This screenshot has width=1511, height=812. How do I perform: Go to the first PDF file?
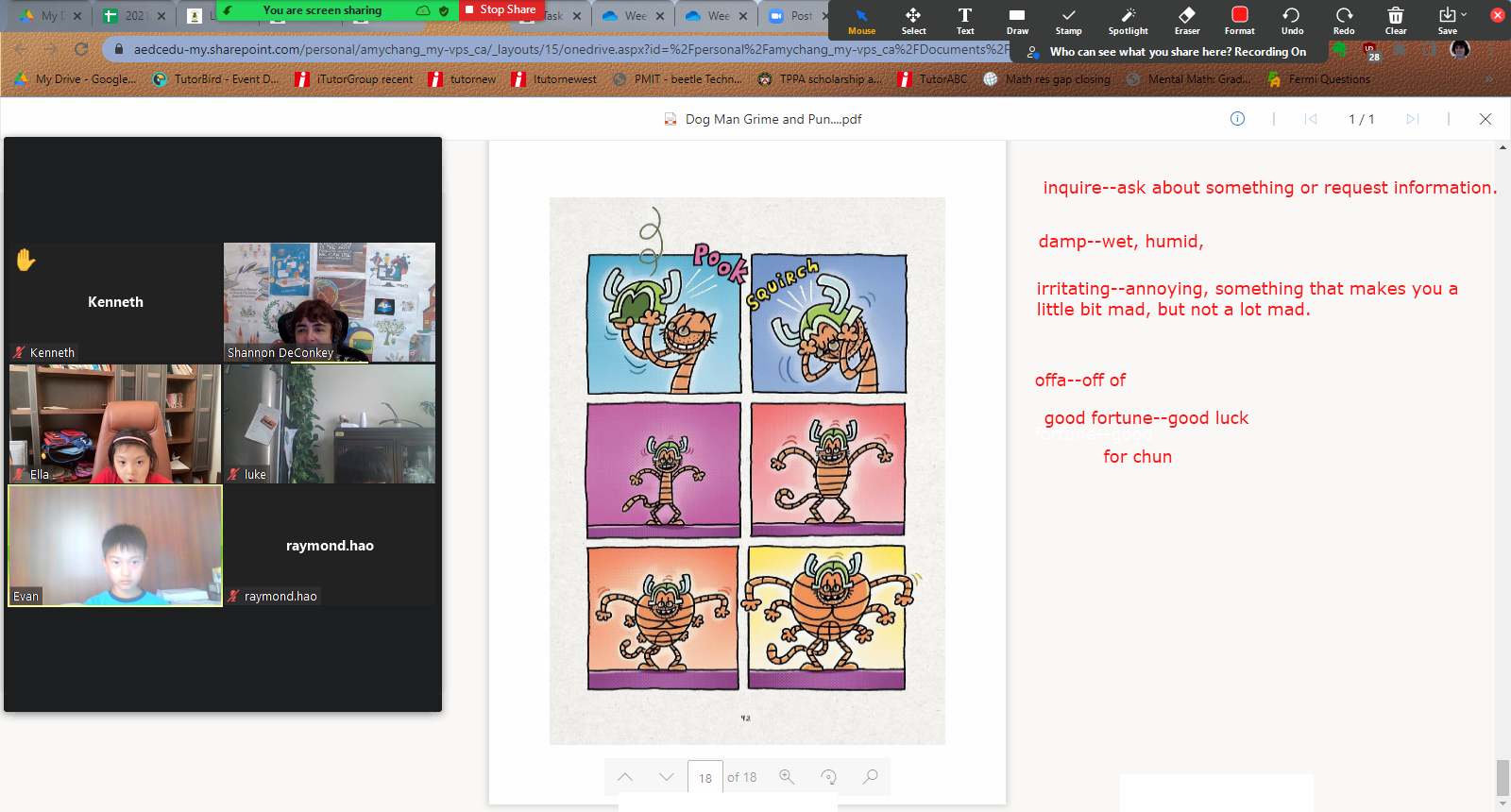1311,119
